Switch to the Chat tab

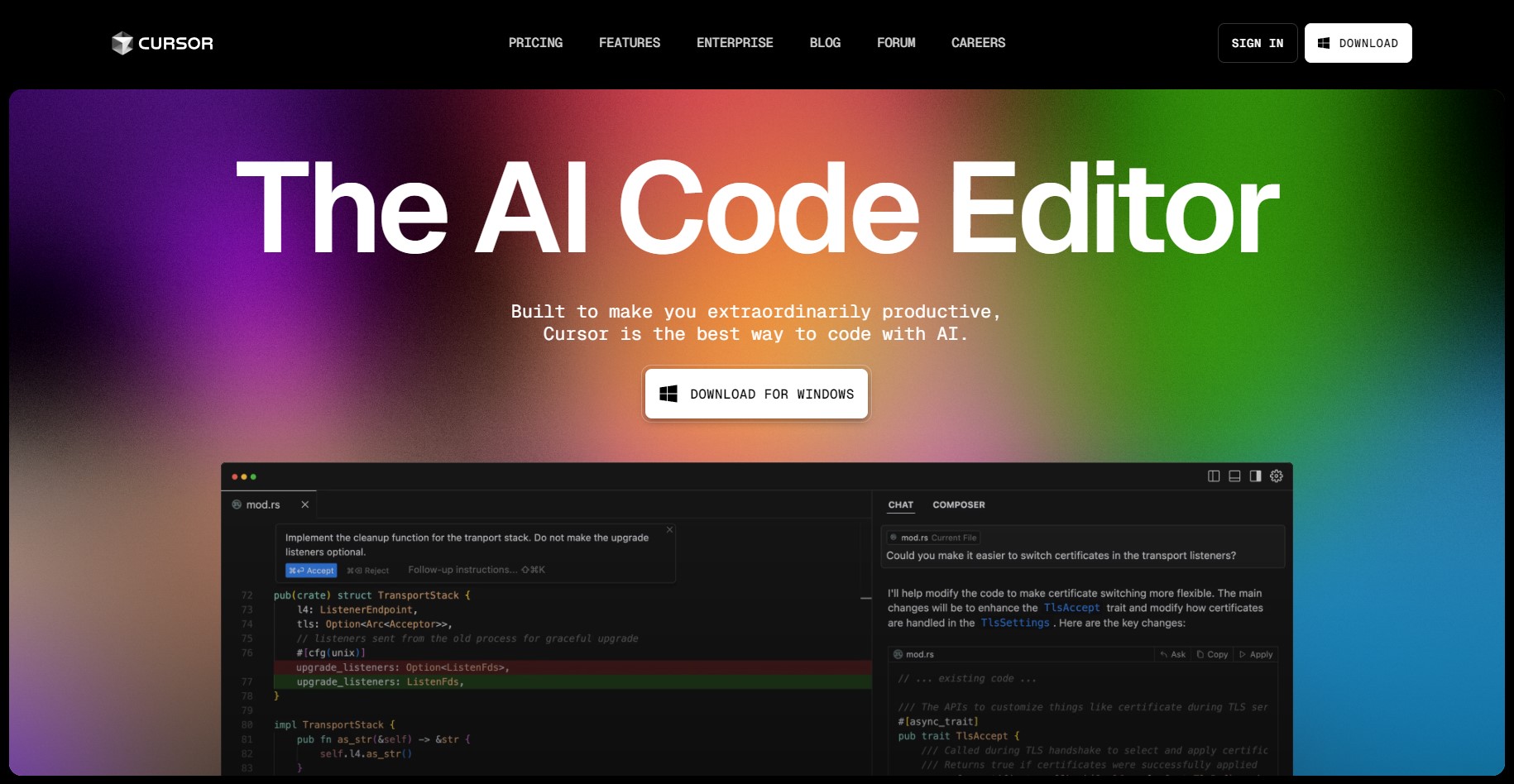click(901, 504)
